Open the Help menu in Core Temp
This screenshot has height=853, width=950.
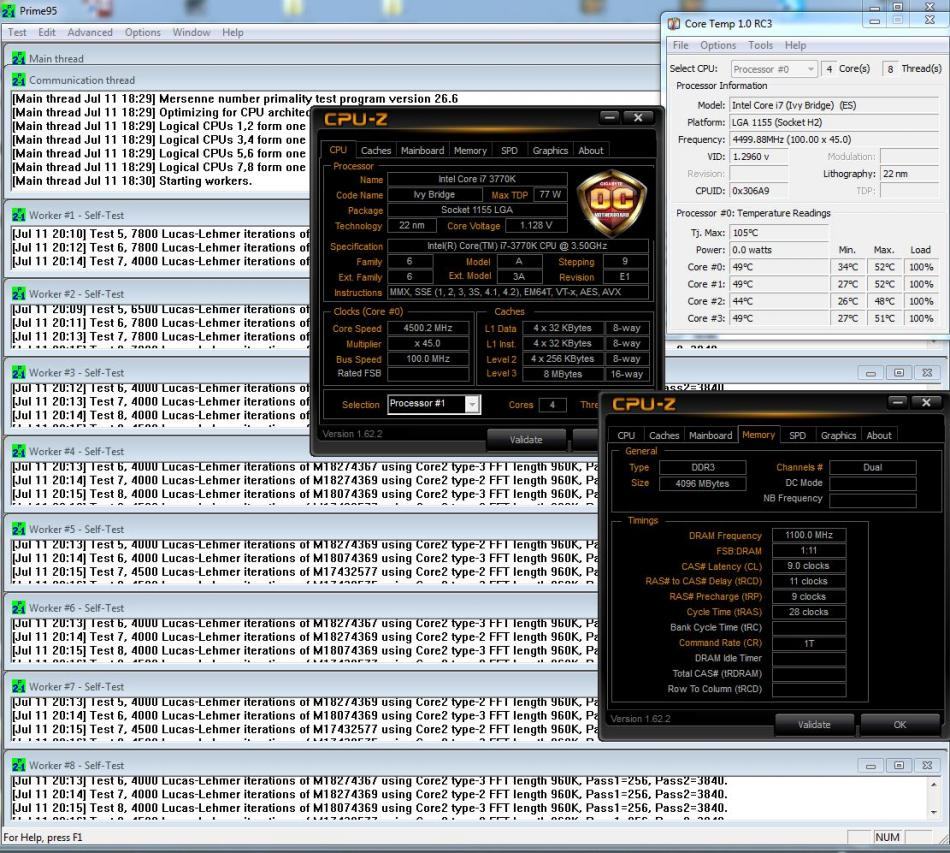tap(796, 45)
